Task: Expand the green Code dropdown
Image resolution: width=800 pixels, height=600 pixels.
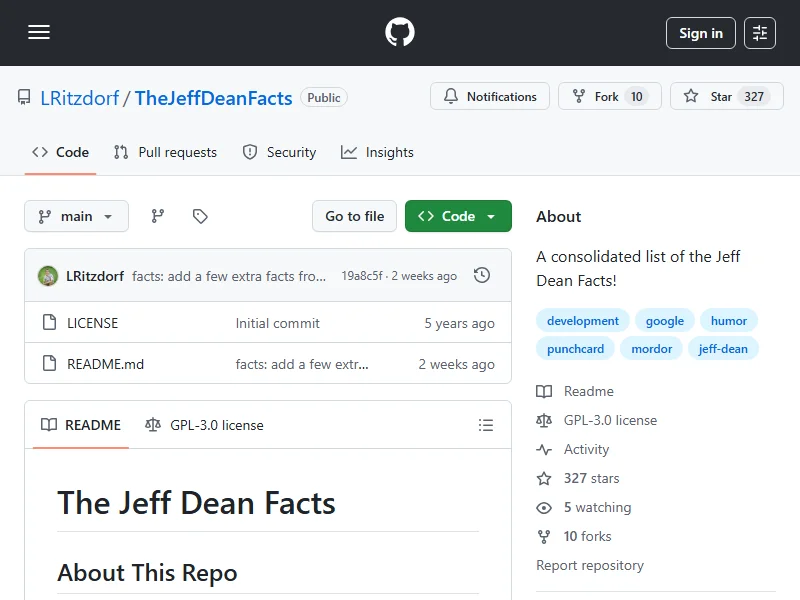Action: [x=458, y=216]
